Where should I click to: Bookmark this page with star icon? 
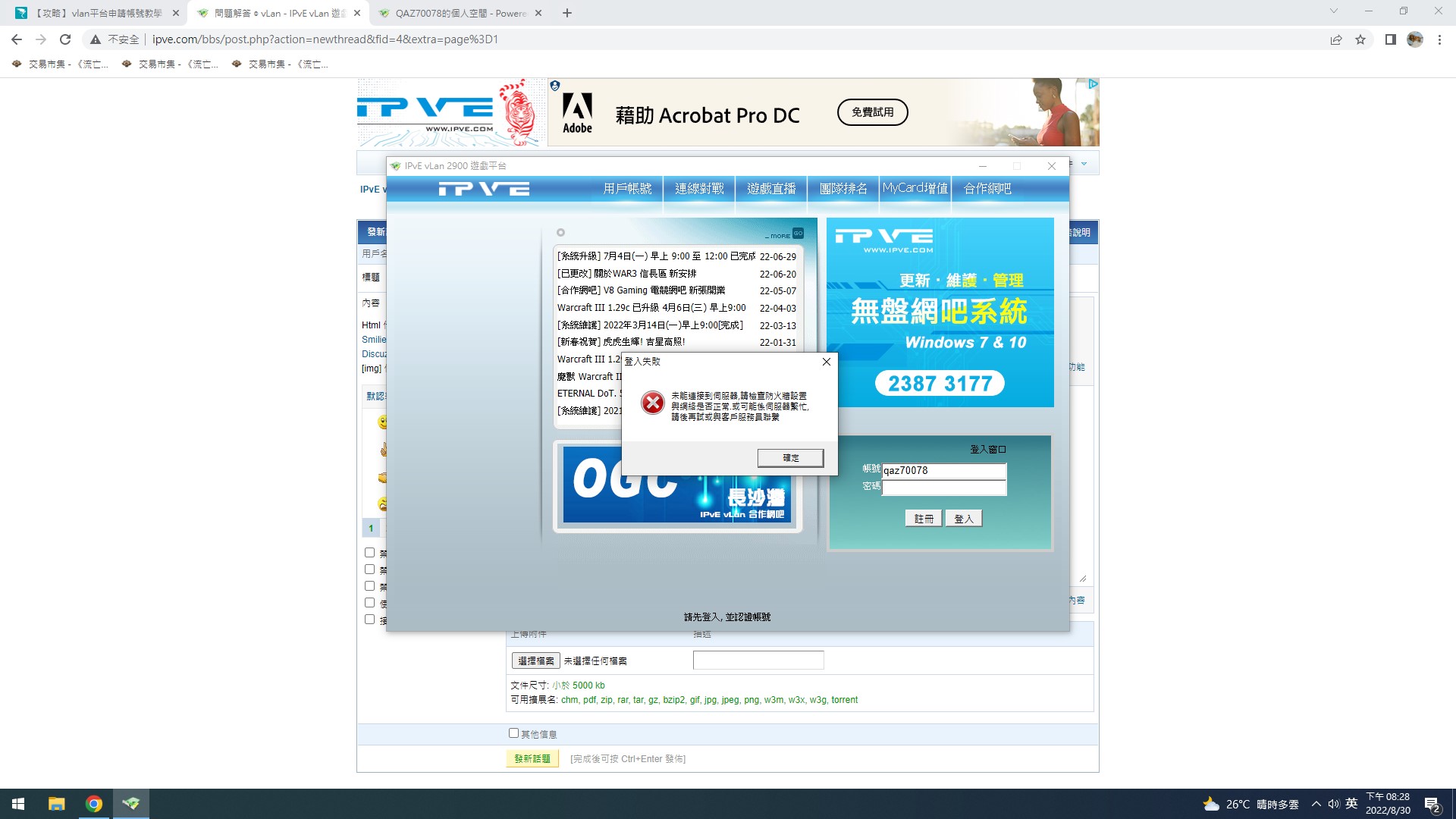[x=1360, y=39]
